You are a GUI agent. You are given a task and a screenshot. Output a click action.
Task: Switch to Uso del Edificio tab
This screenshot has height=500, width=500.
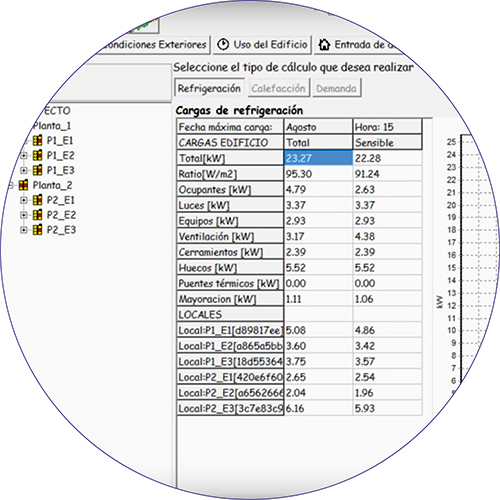262,45
